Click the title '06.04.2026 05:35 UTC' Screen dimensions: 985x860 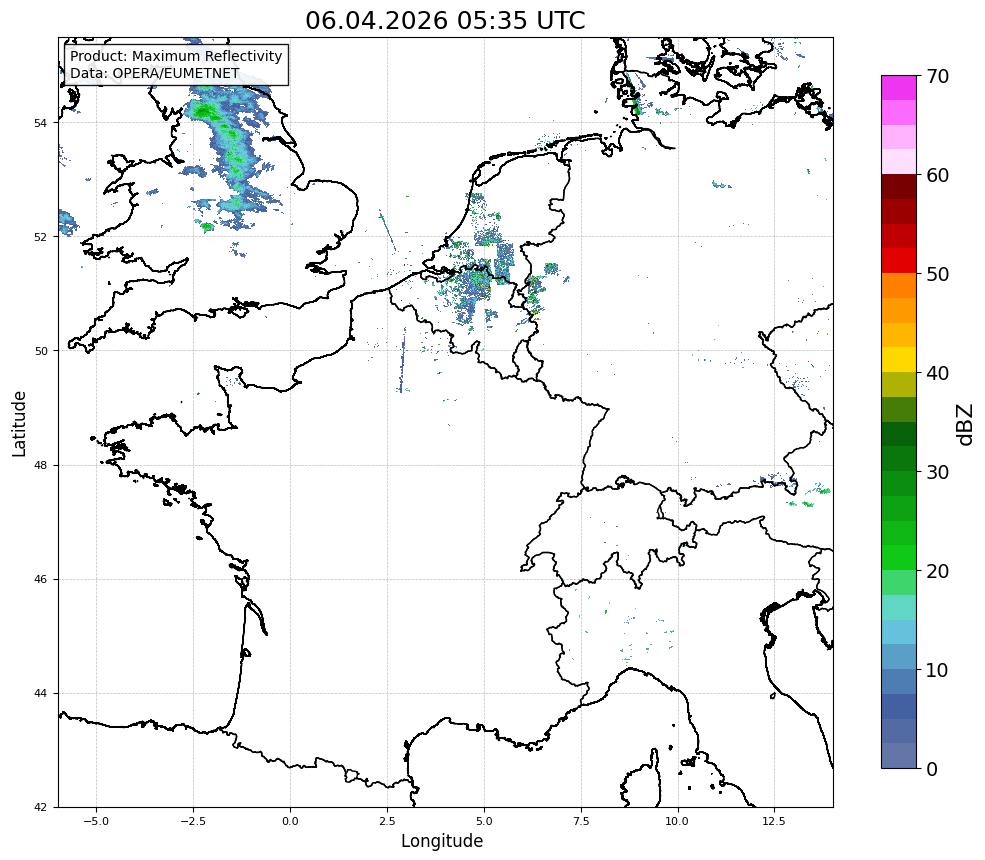coord(445,20)
